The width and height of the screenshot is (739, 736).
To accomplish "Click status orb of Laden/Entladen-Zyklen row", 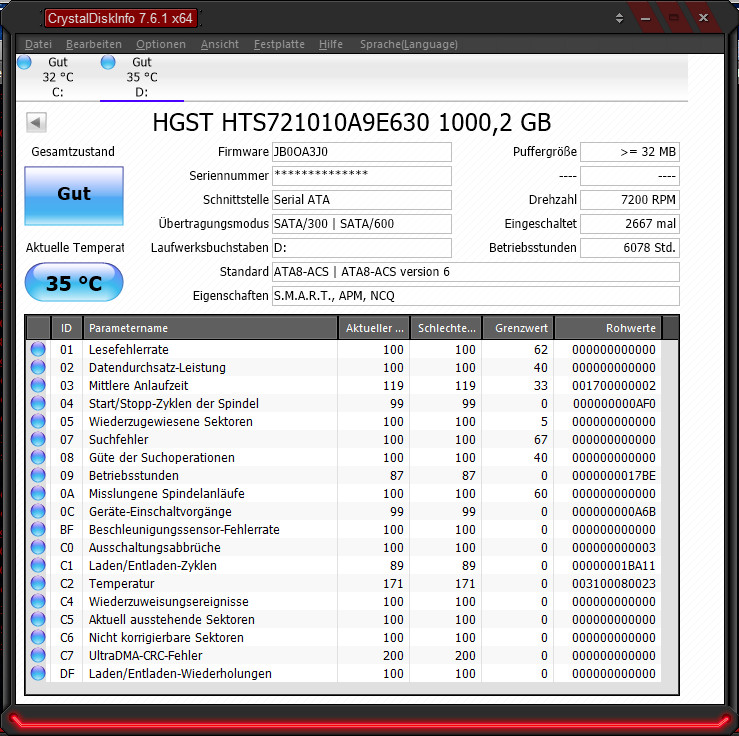I will 38,565.
